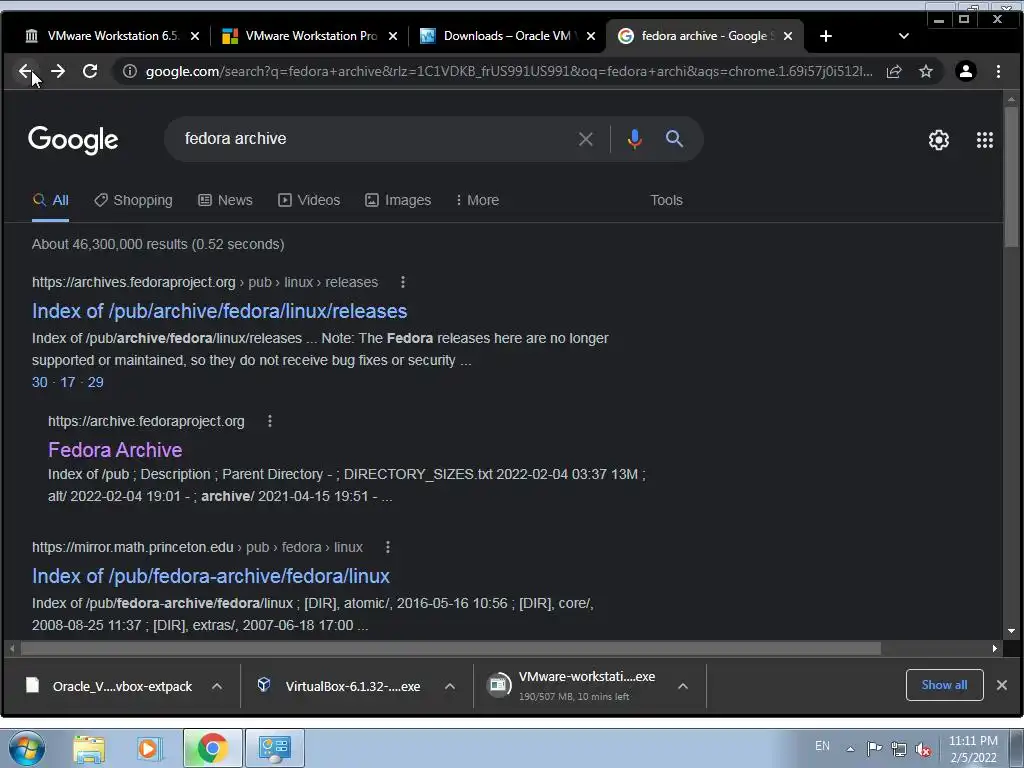The height and width of the screenshot is (768, 1024).
Task: Expand VirtualBox-6.1.32 download options
Action: coord(449,686)
